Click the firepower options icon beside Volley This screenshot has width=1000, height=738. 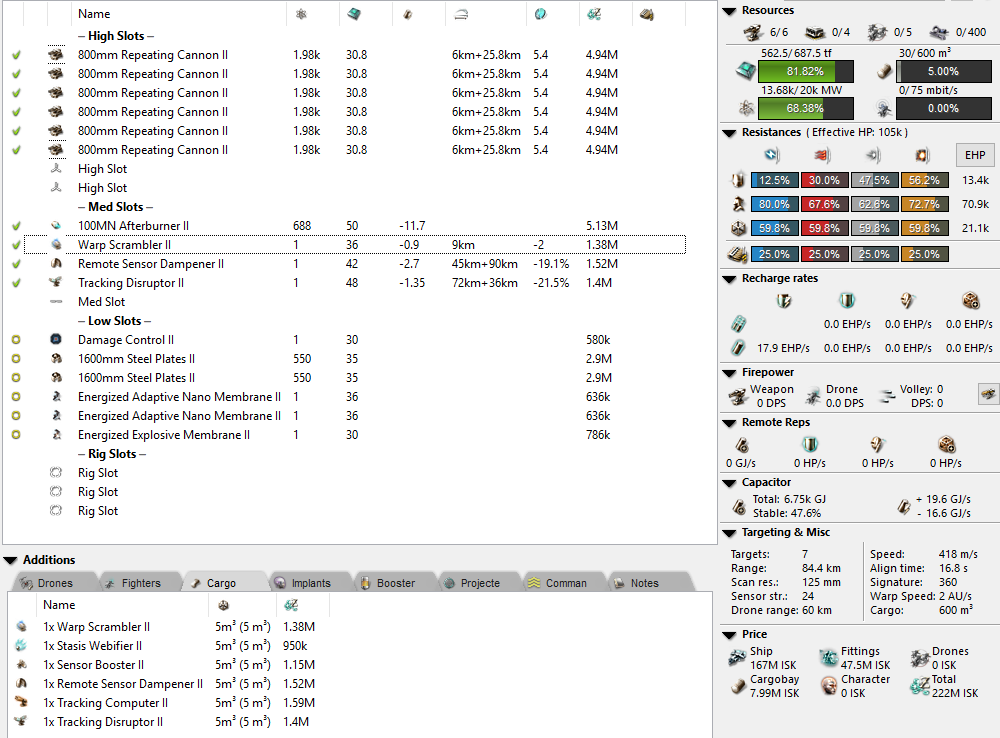tap(986, 394)
